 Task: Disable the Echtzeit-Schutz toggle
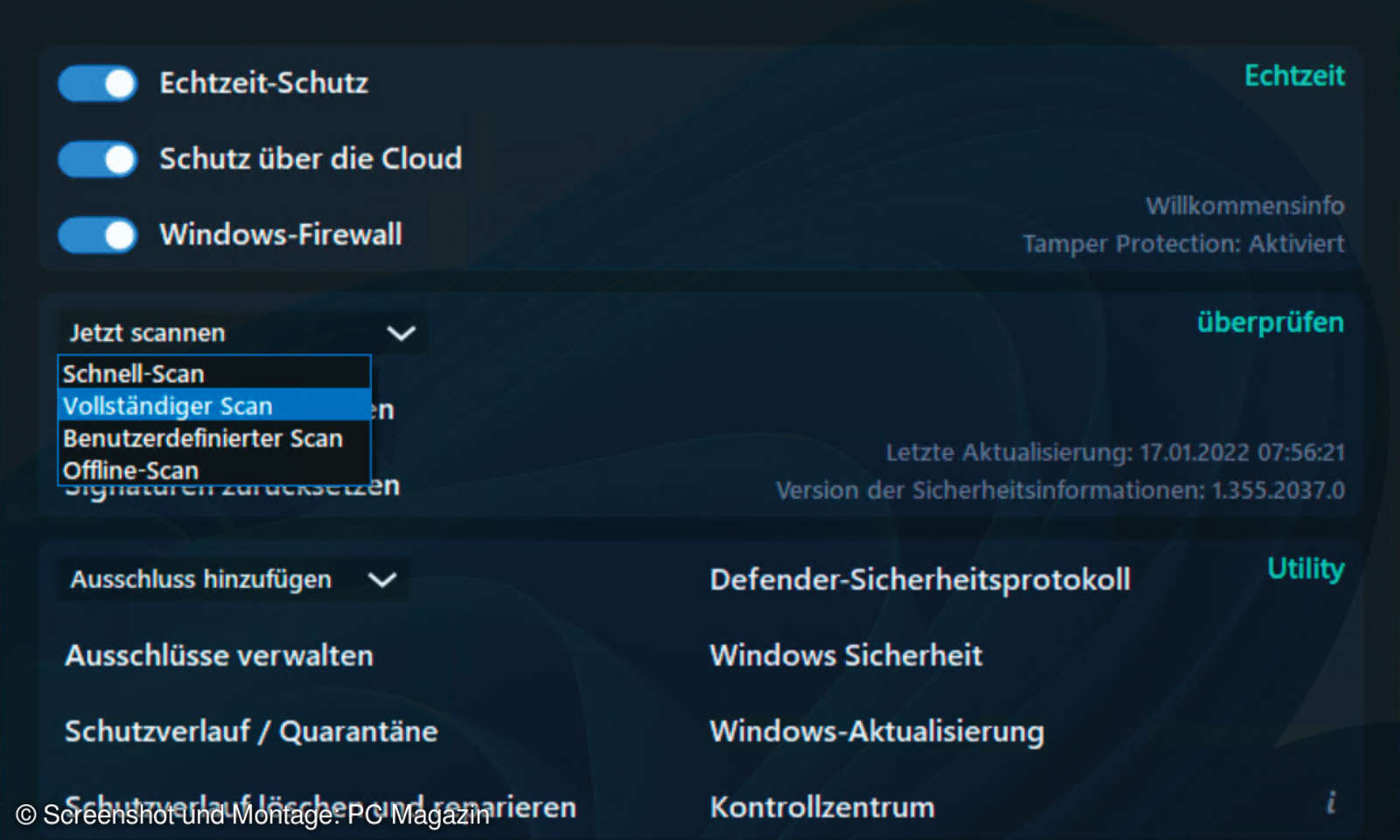(x=96, y=83)
